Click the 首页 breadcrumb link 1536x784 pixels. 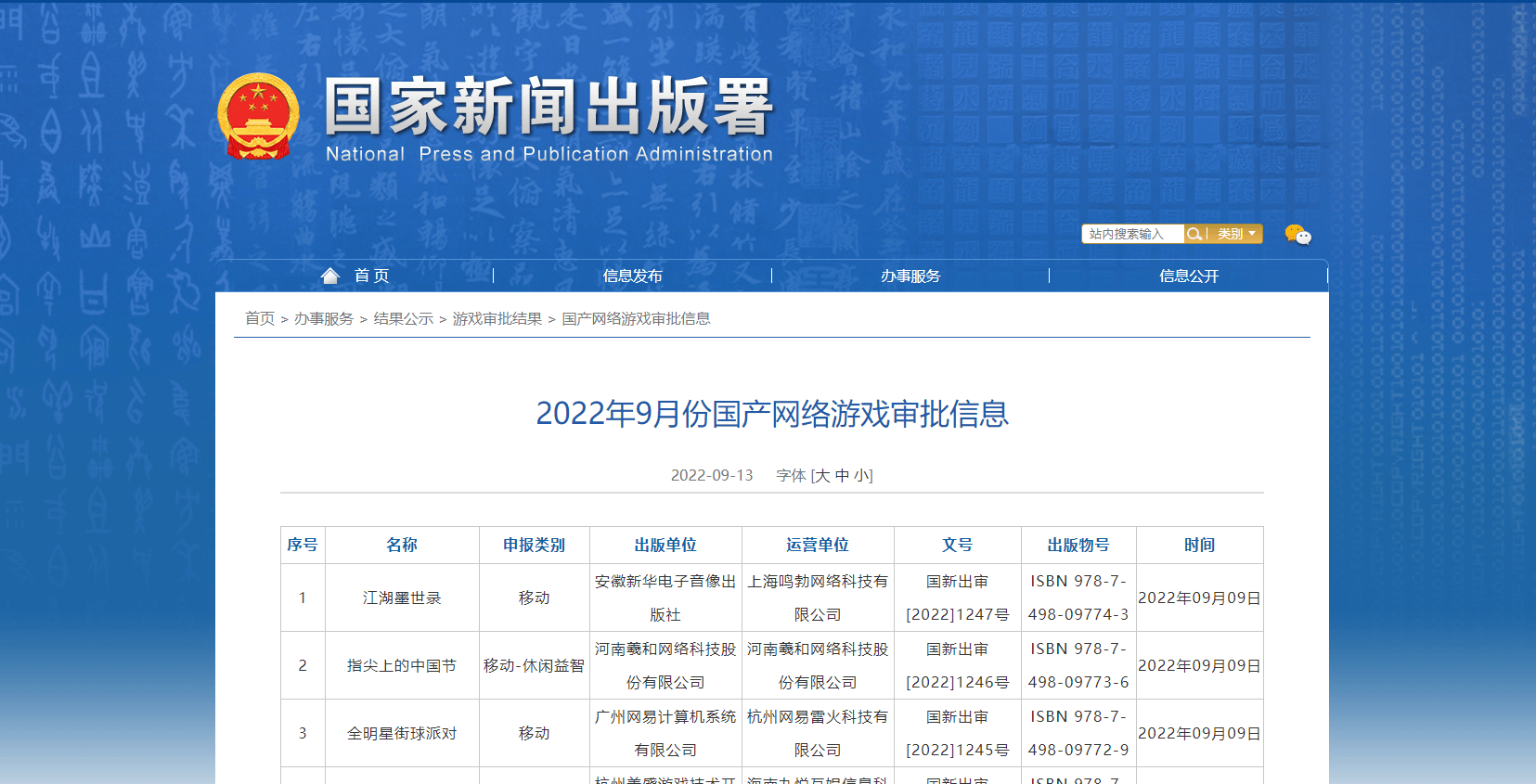pyautogui.click(x=260, y=318)
